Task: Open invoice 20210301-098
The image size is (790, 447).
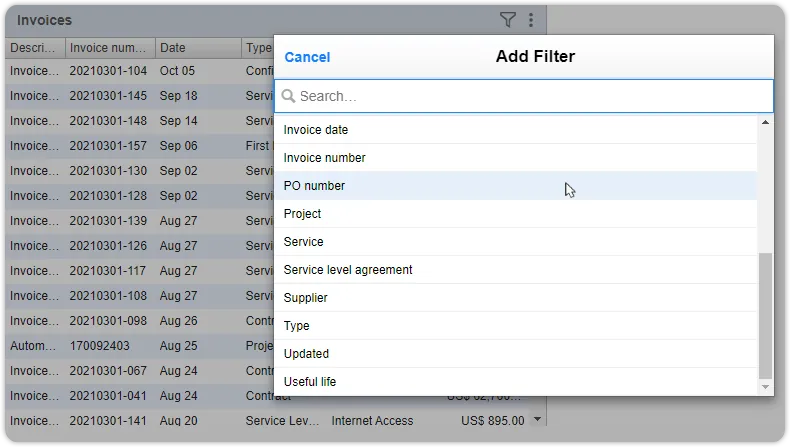Action: coord(108,321)
